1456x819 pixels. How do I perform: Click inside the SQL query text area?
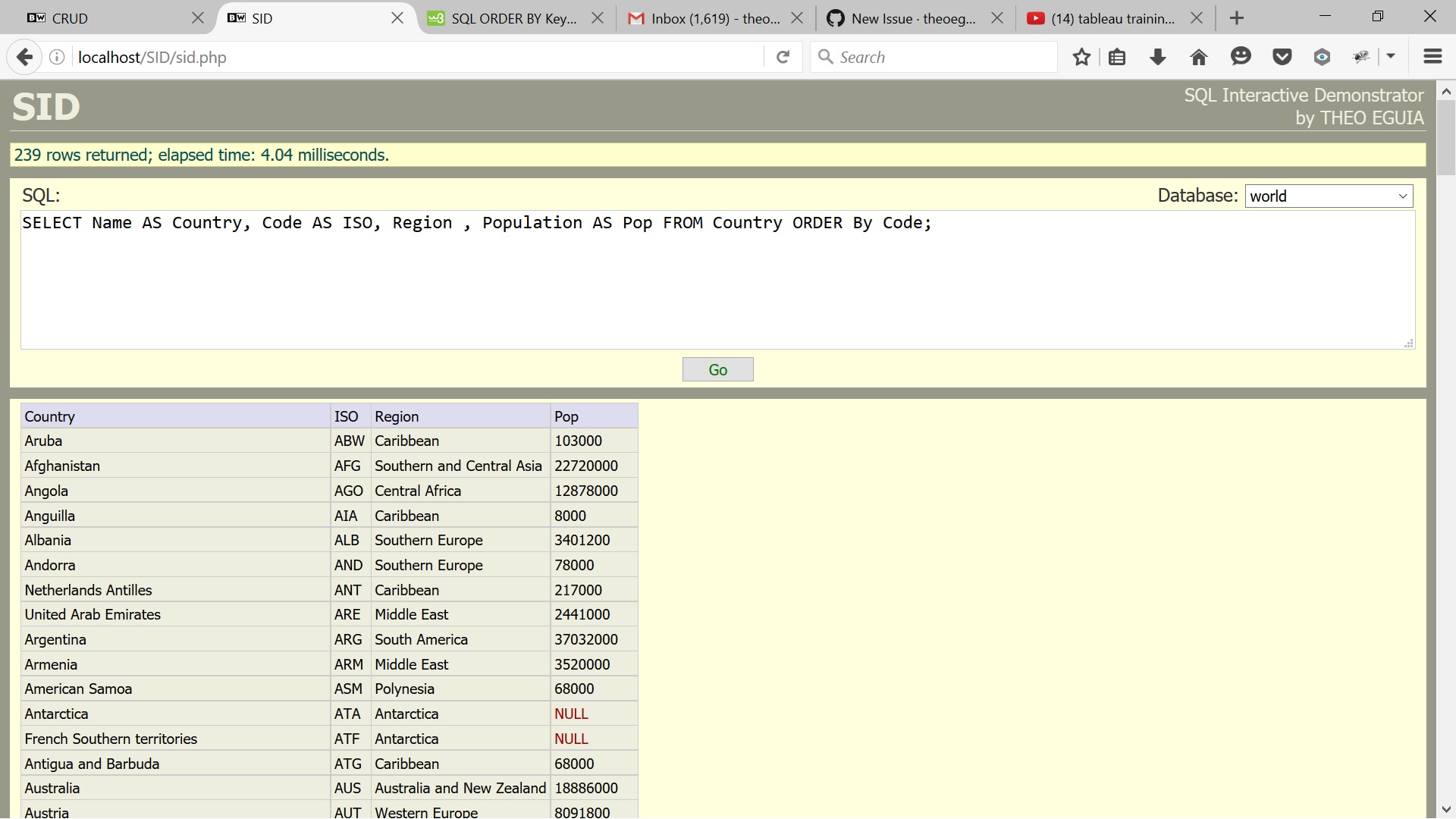click(713, 281)
